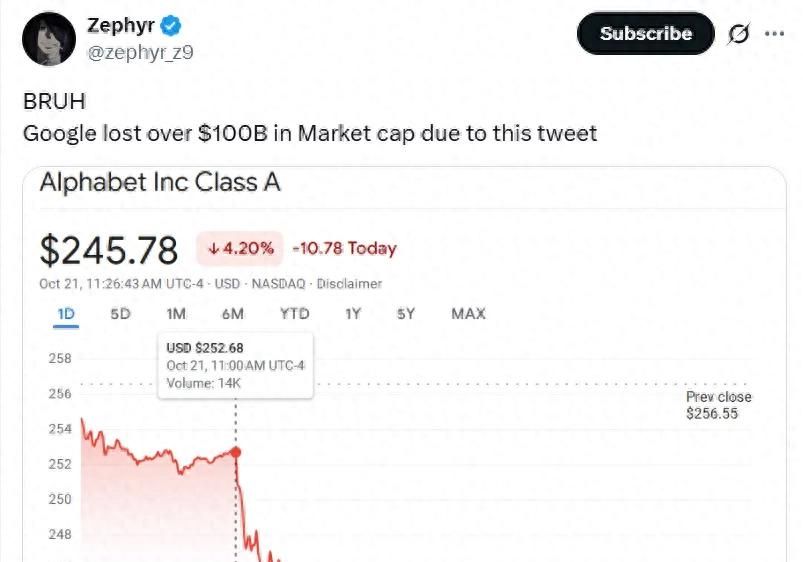The image size is (803, 562).
Task: Select the 6M chart range tab
Action: pyautogui.click(x=233, y=314)
